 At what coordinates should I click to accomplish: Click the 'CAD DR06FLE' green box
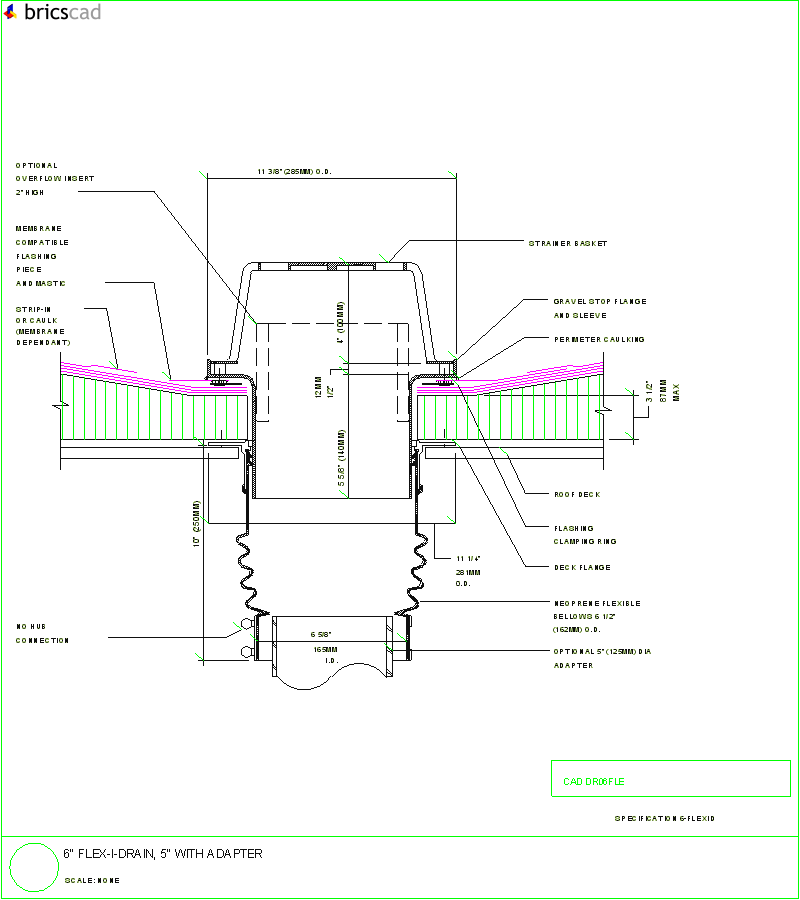(671, 779)
